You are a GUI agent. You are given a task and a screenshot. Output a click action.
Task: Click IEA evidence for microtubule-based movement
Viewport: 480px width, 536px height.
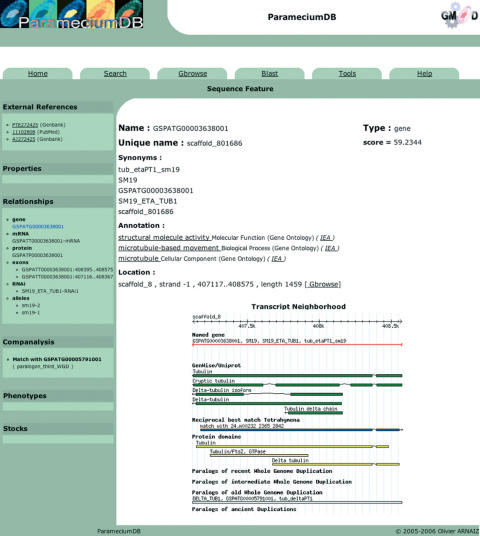(x=330, y=248)
